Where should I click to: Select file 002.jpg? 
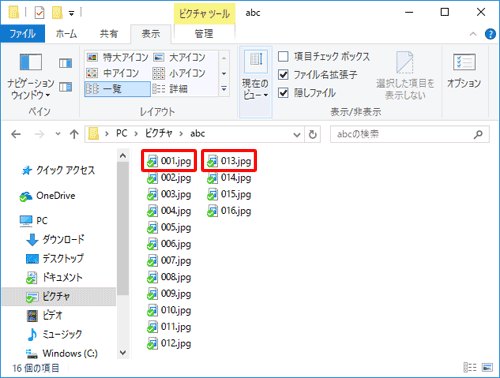(169, 178)
